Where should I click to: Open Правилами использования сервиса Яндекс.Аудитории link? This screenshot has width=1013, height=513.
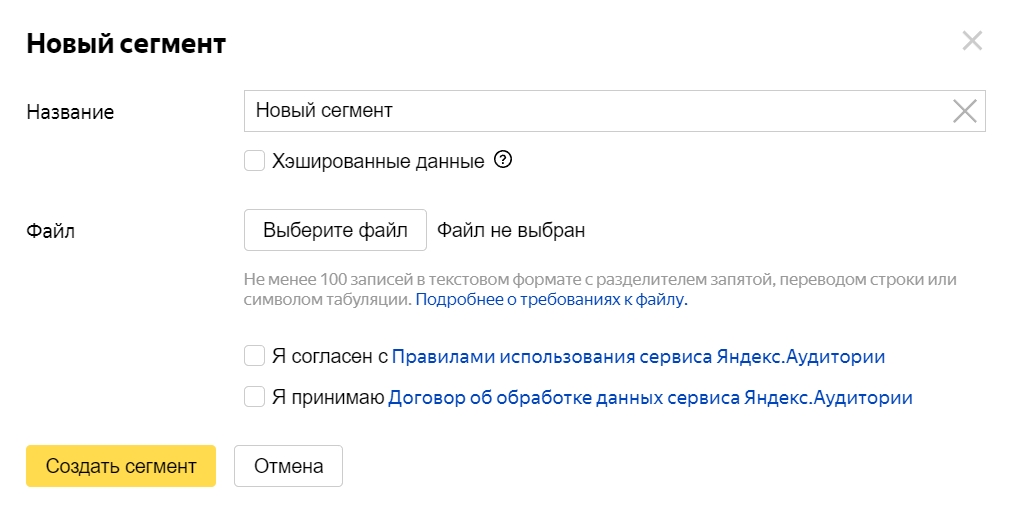click(x=638, y=357)
